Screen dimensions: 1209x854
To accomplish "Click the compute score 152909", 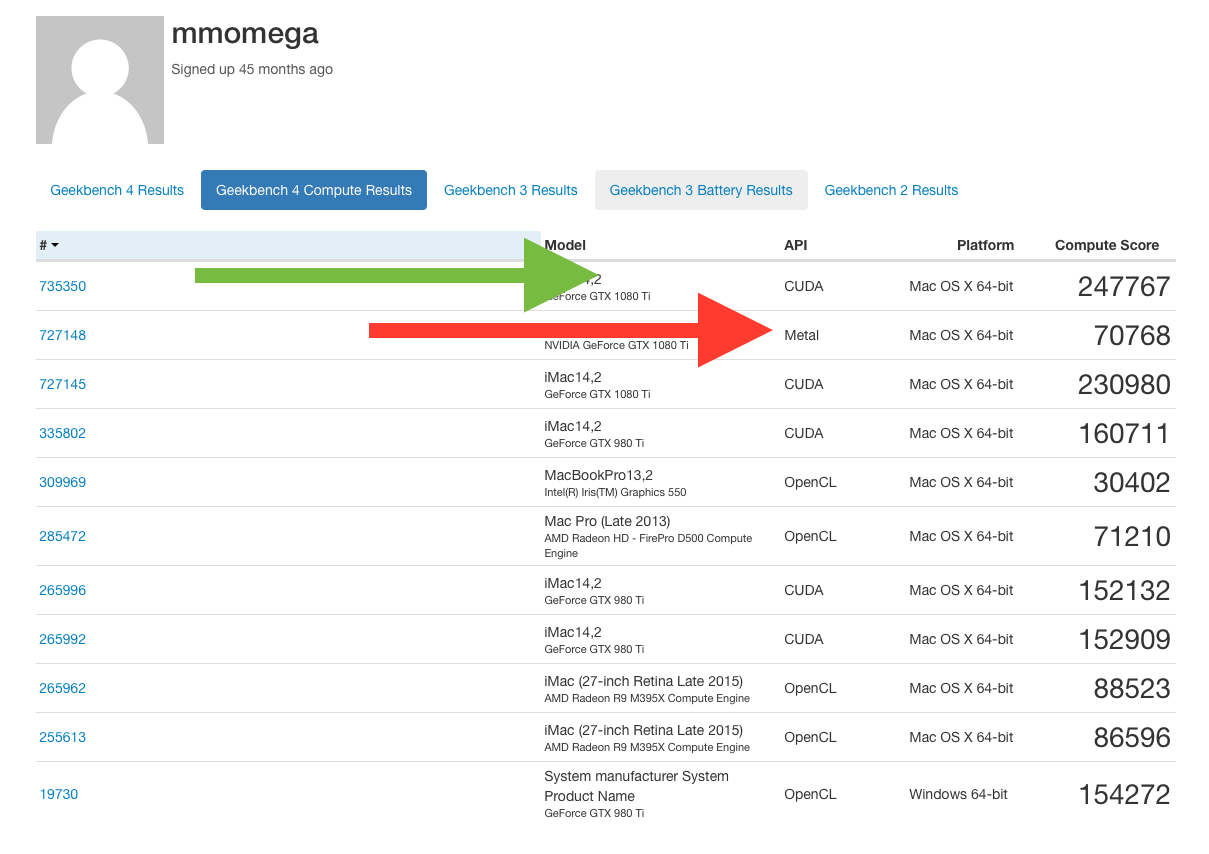I will pos(1124,639).
